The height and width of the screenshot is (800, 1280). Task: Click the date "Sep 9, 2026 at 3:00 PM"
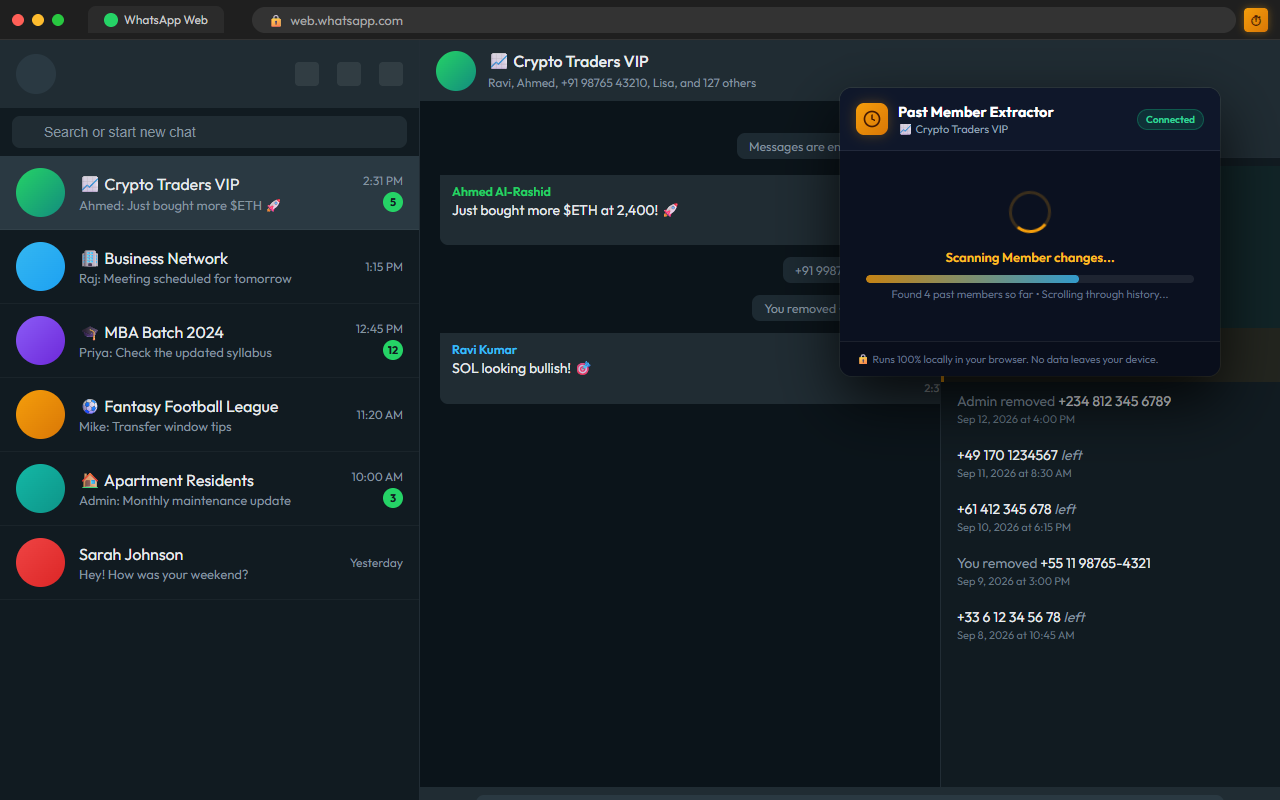[x=1013, y=581]
